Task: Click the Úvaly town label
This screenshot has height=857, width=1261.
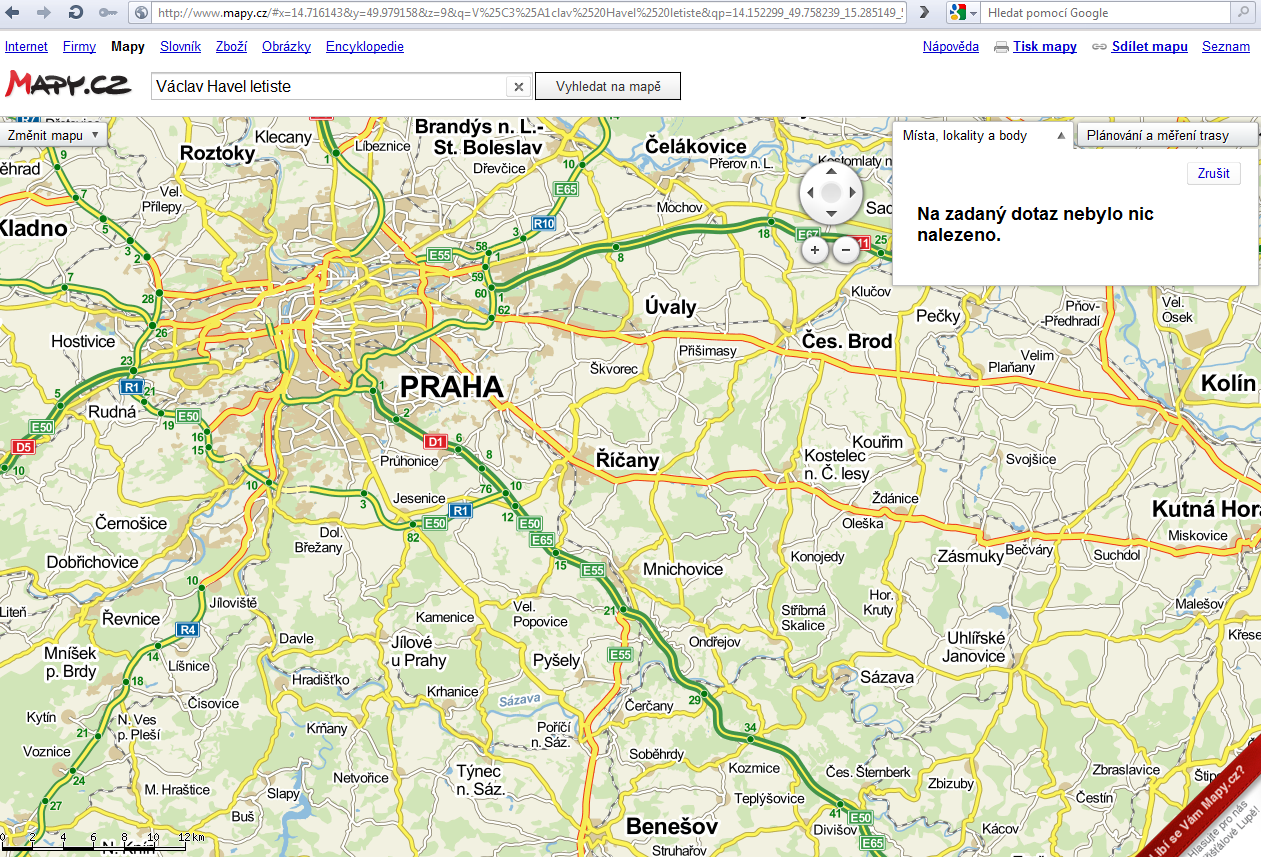Action: pos(670,307)
